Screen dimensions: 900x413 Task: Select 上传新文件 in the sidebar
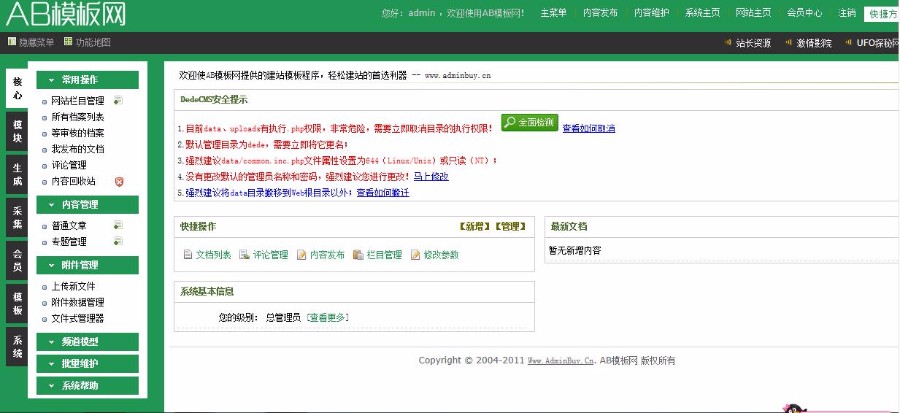[x=73, y=286]
